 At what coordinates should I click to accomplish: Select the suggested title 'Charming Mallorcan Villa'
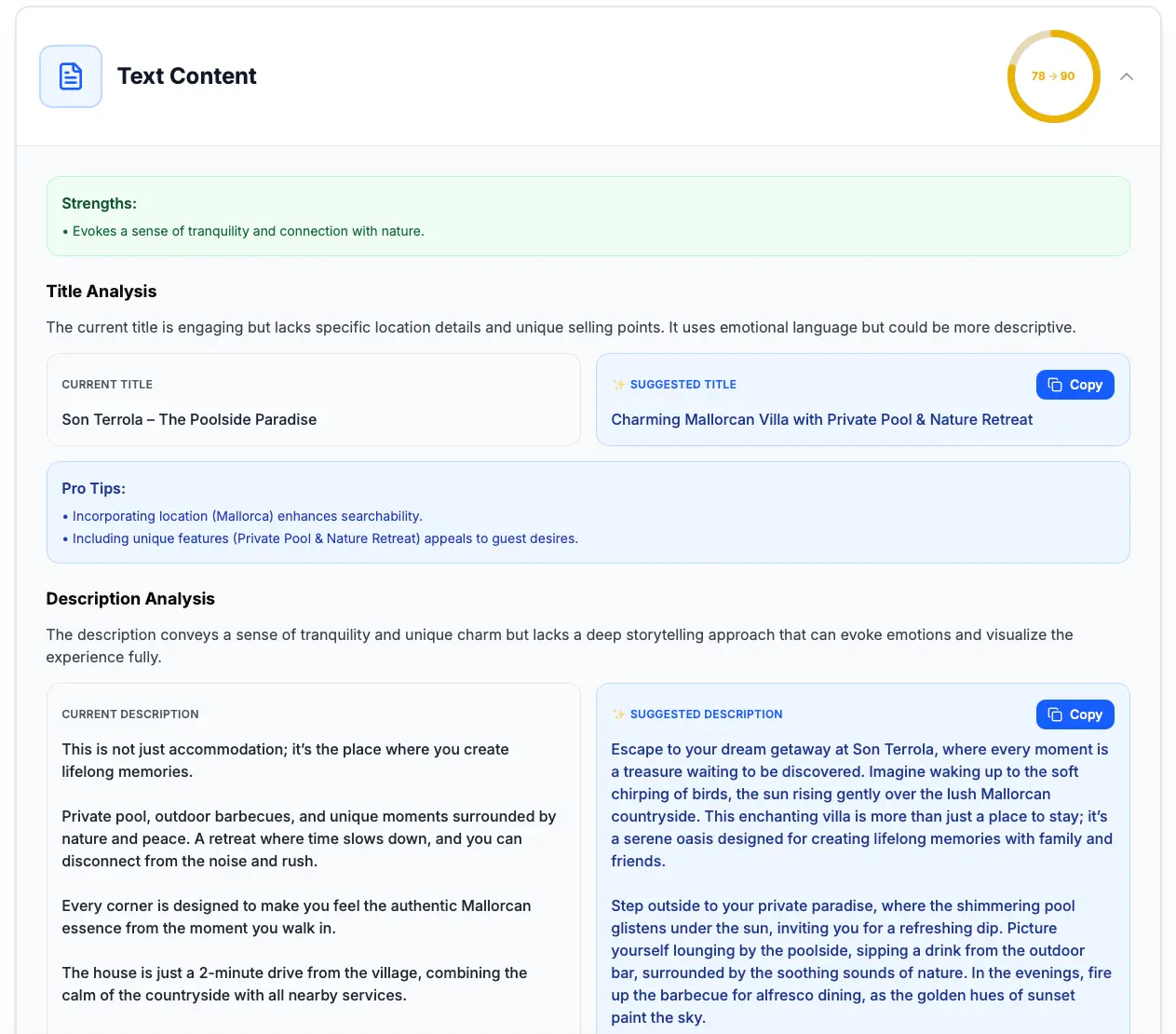click(x=822, y=419)
